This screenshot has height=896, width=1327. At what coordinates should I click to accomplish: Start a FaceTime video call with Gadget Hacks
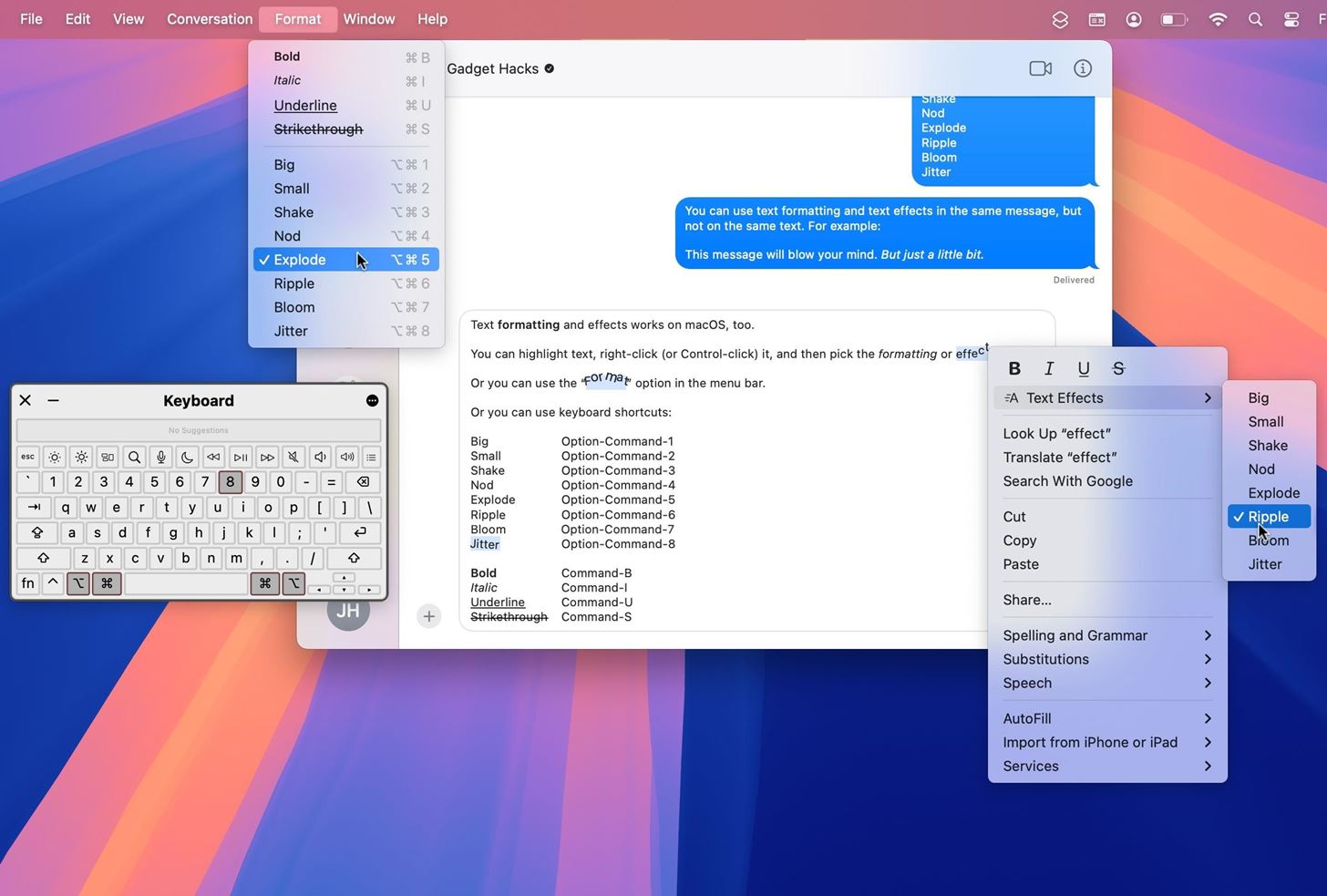click(x=1040, y=68)
